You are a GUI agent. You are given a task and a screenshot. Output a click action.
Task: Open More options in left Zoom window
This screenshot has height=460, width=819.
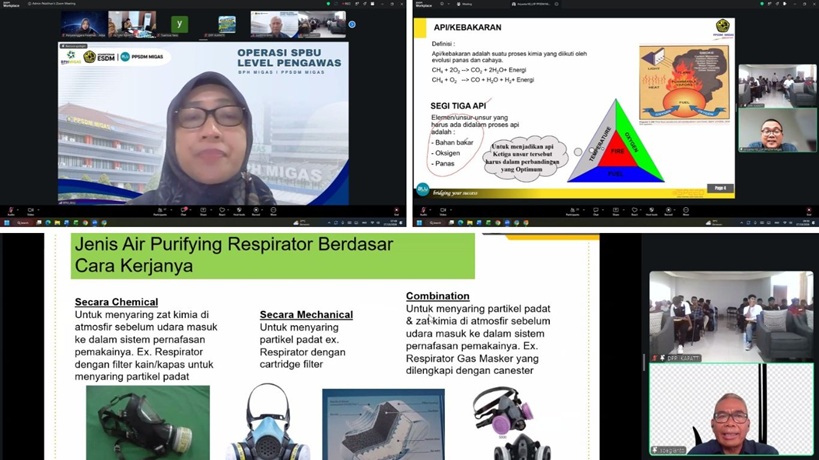273,210
